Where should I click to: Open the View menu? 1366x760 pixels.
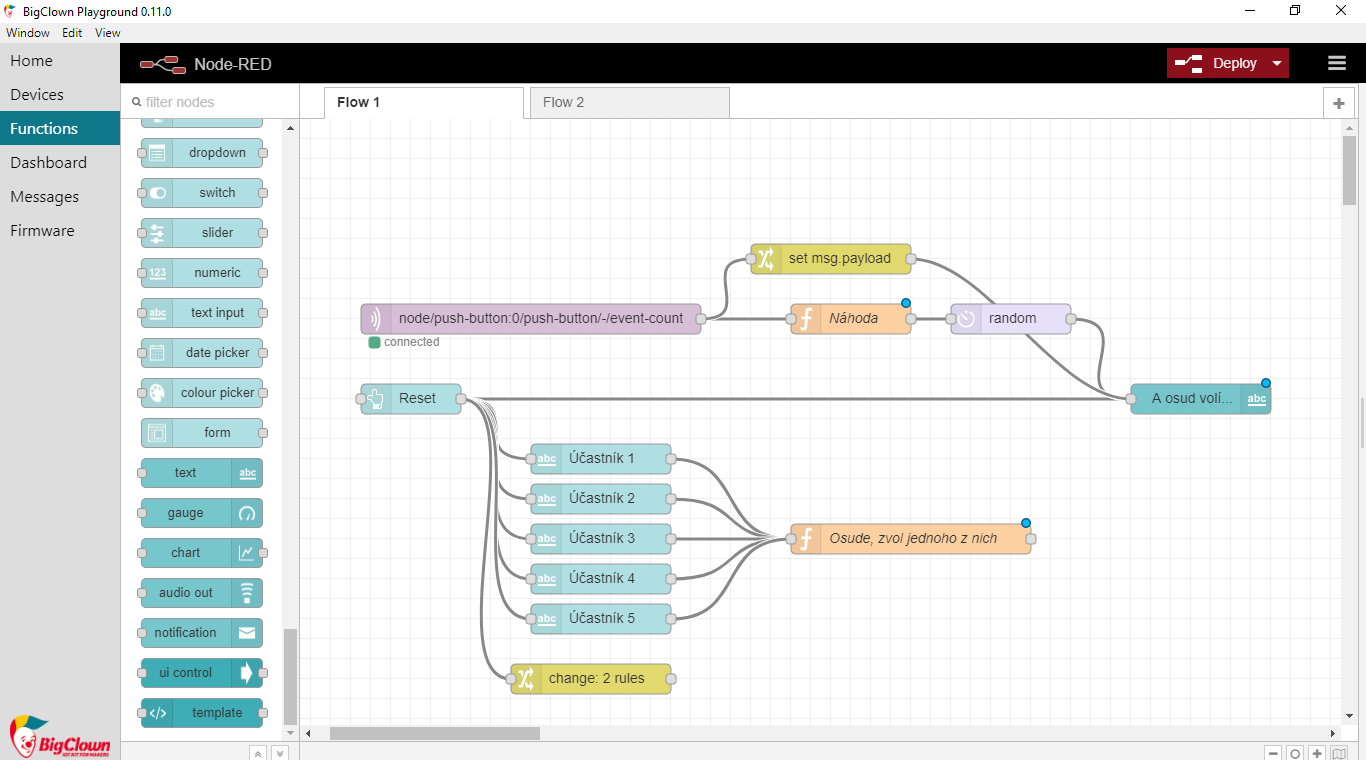108,33
